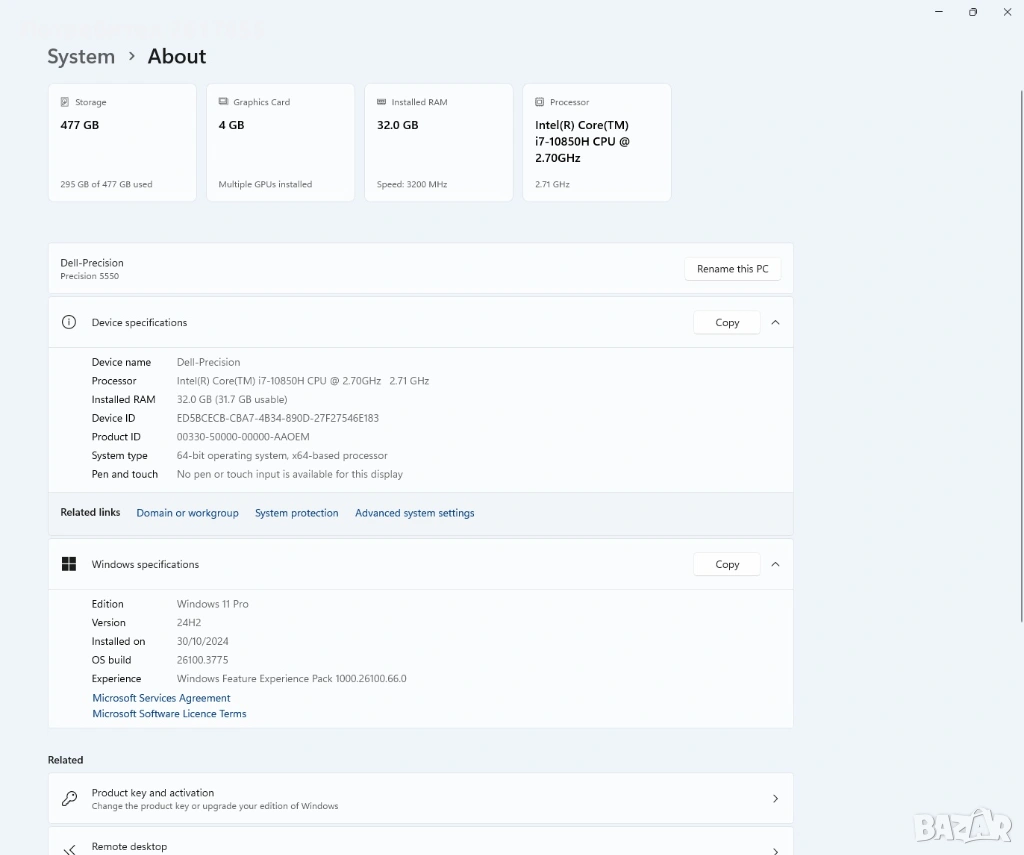Collapse the Windows specifications section

775,564
